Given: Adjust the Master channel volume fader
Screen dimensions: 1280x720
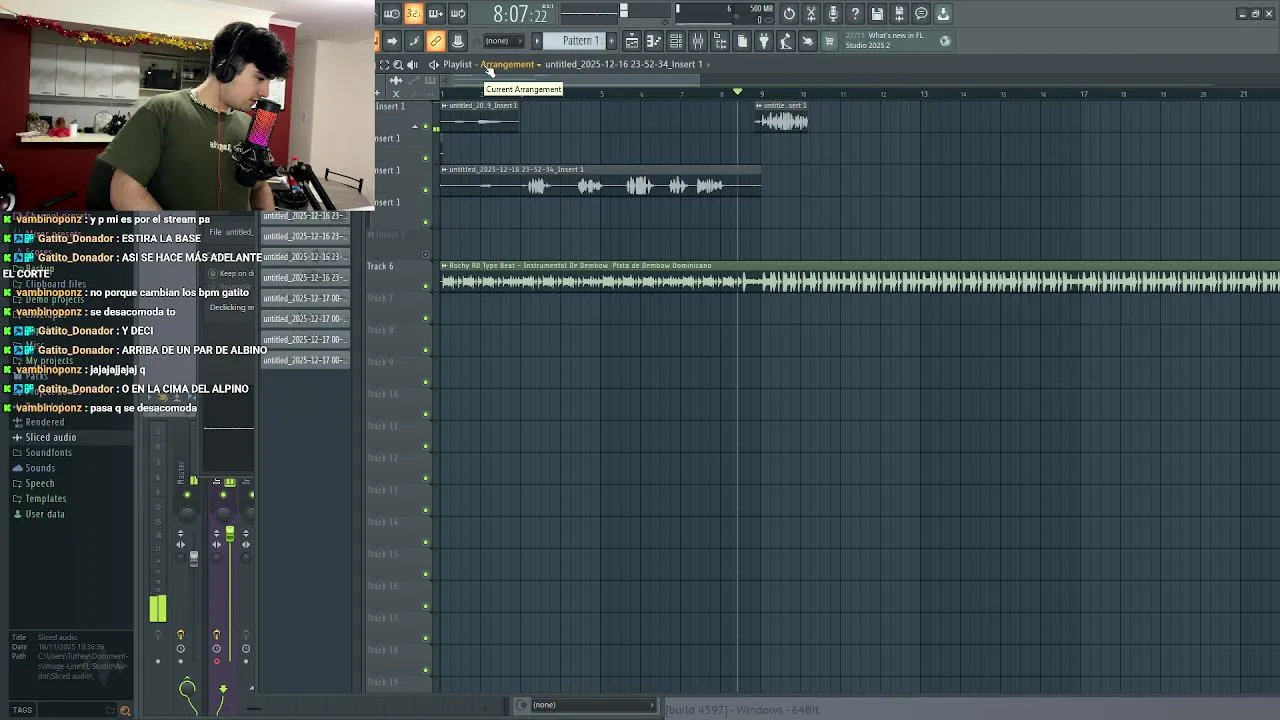Looking at the screenshot, I should [x=193, y=558].
